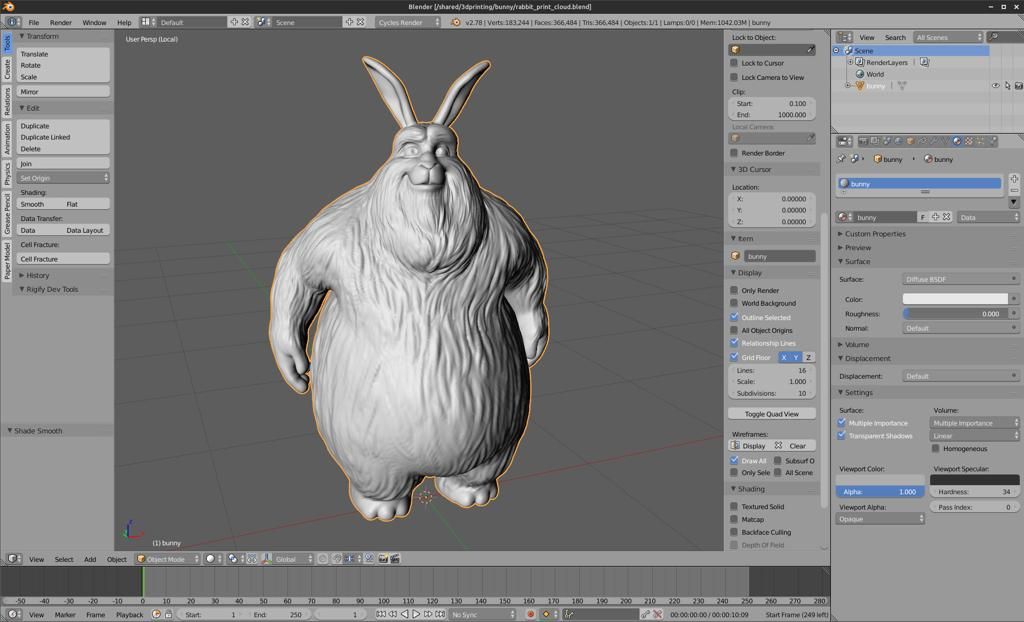Expand the RenderLayers tree item
This screenshot has height=622, width=1024.
point(850,62)
